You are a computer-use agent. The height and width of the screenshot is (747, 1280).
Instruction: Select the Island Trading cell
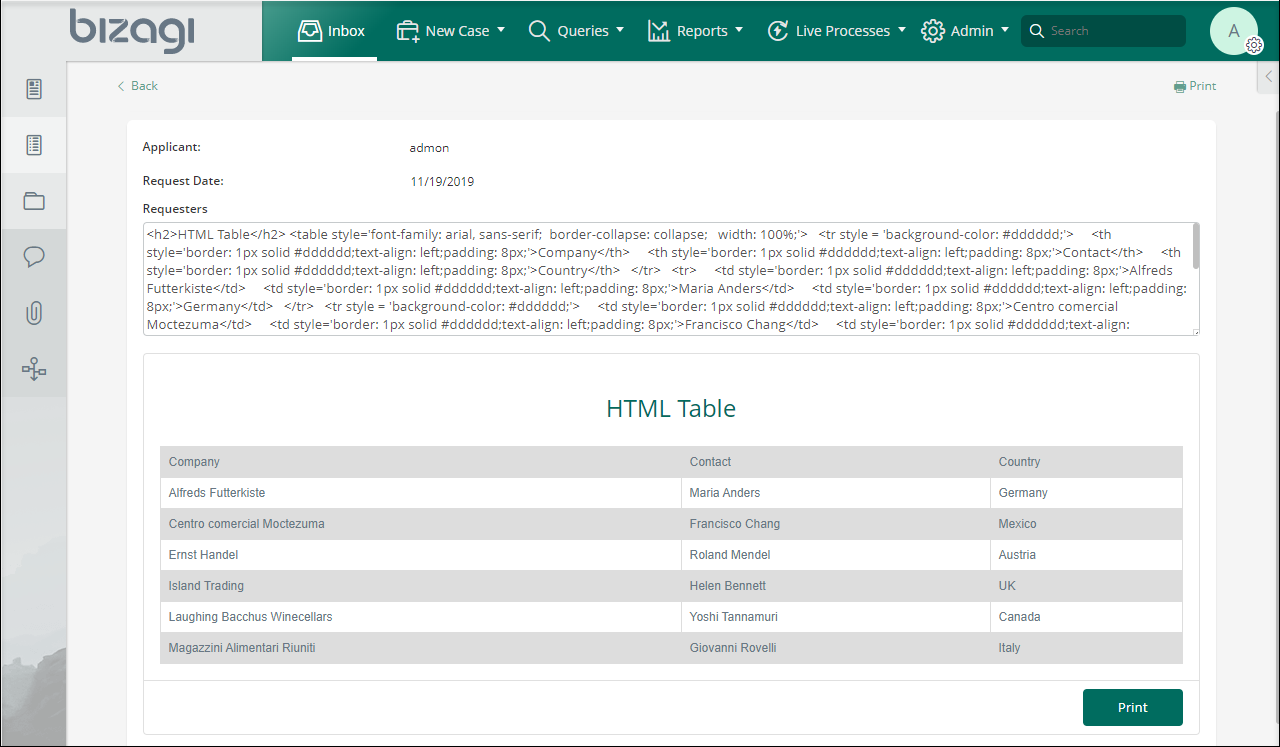coord(421,586)
